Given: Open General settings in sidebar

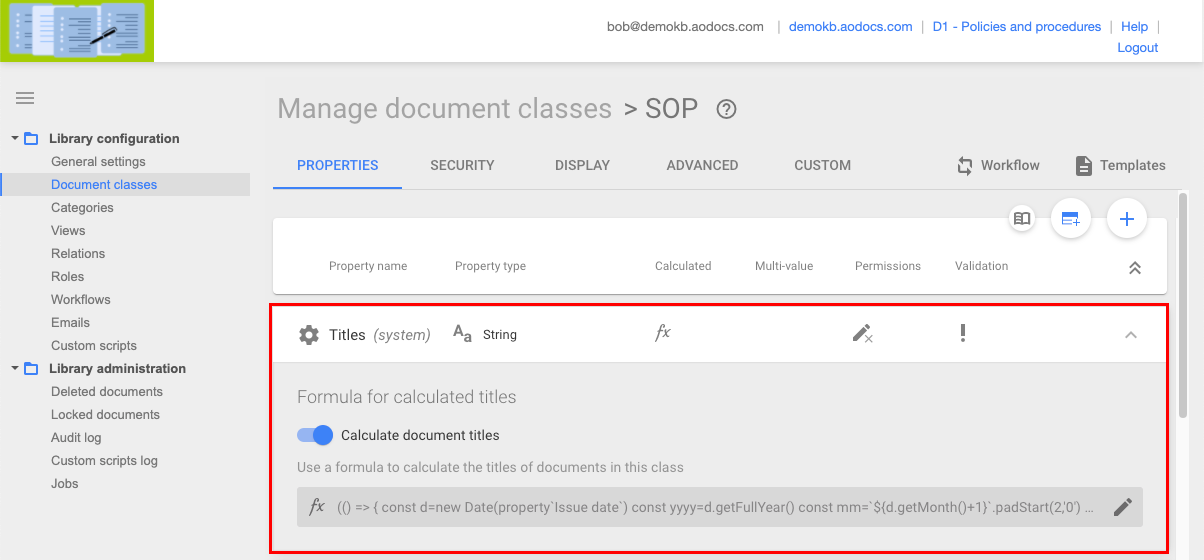Looking at the screenshot, I should pos(98,162).
